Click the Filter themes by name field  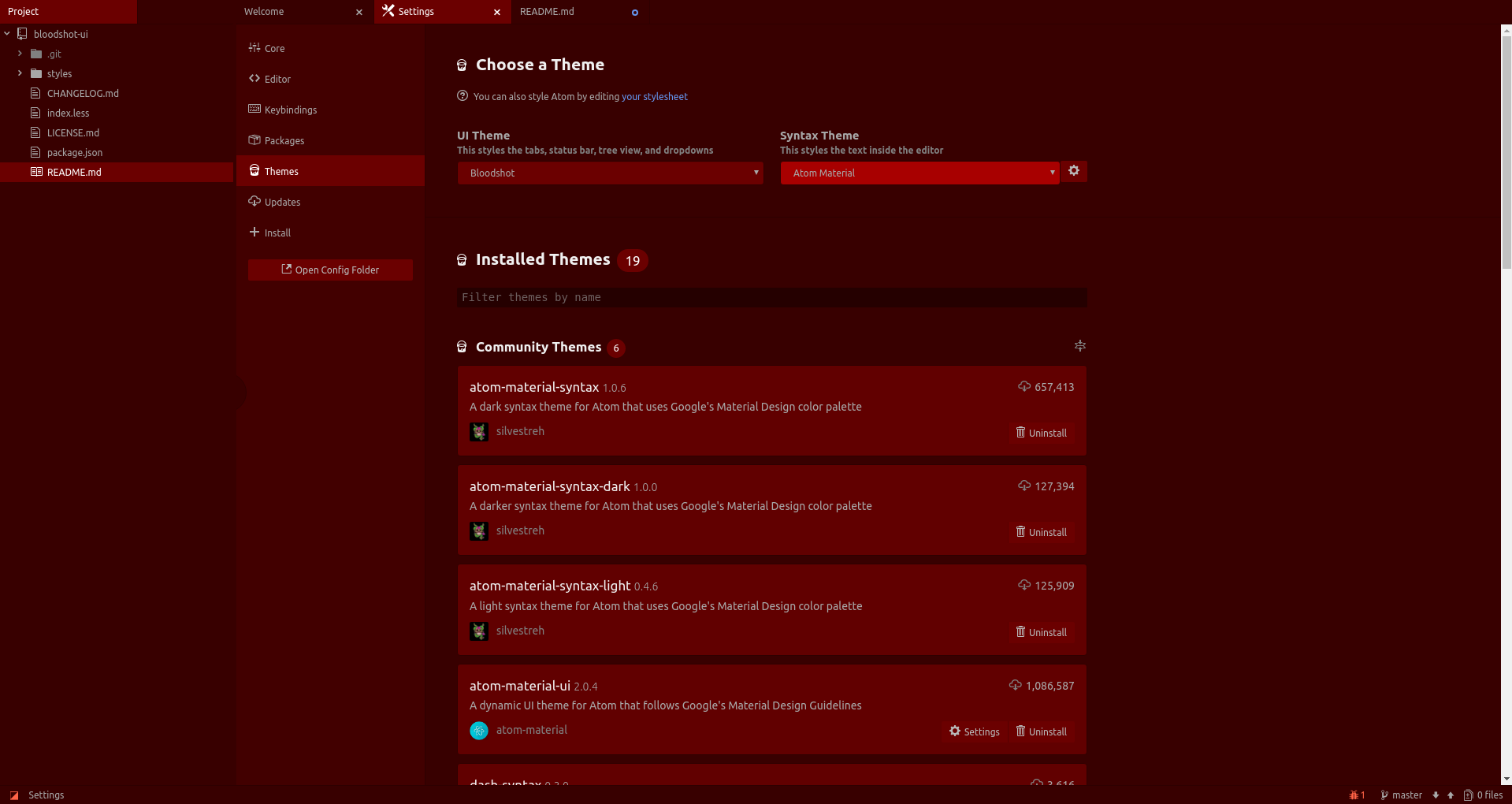coord(772,297)
